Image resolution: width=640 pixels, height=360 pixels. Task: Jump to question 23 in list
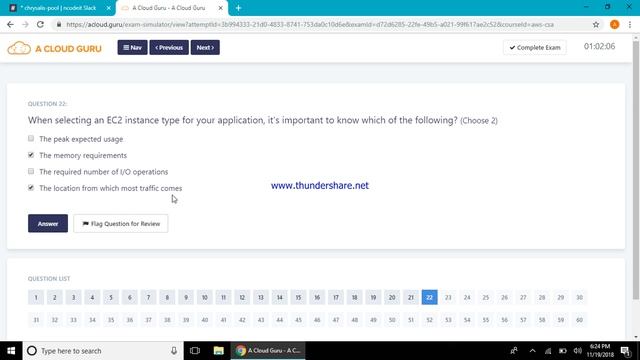(x=448, y=297)
